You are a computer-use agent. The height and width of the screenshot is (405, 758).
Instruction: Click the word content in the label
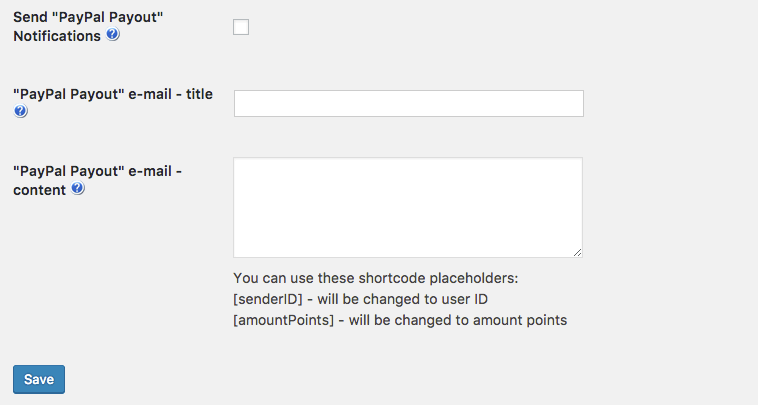(x=39, y=188)
